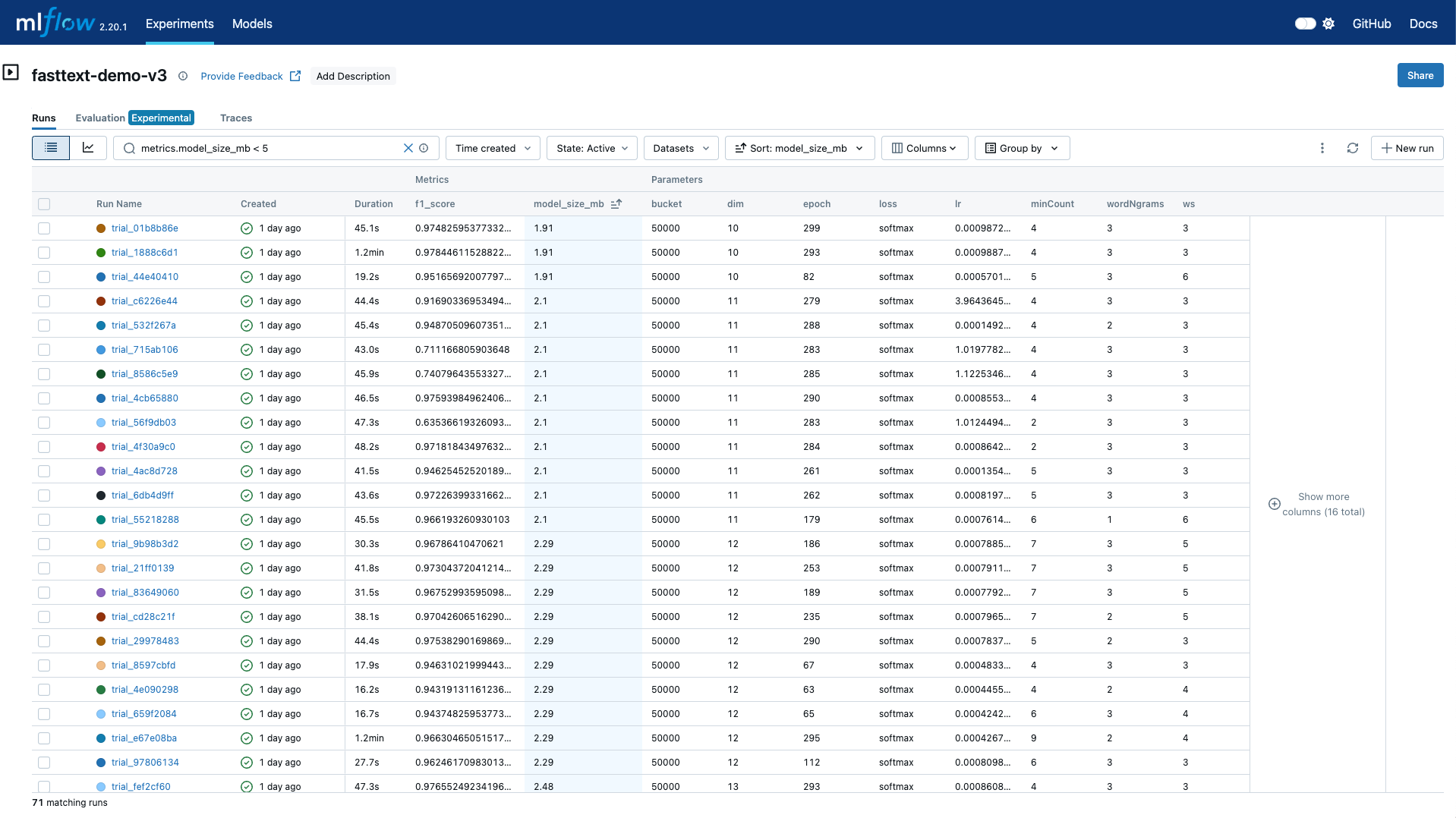The width and height of the screenshot is (1456, 818).
Task: Switch to chart view of runs
Action: (x=88, y=148)
